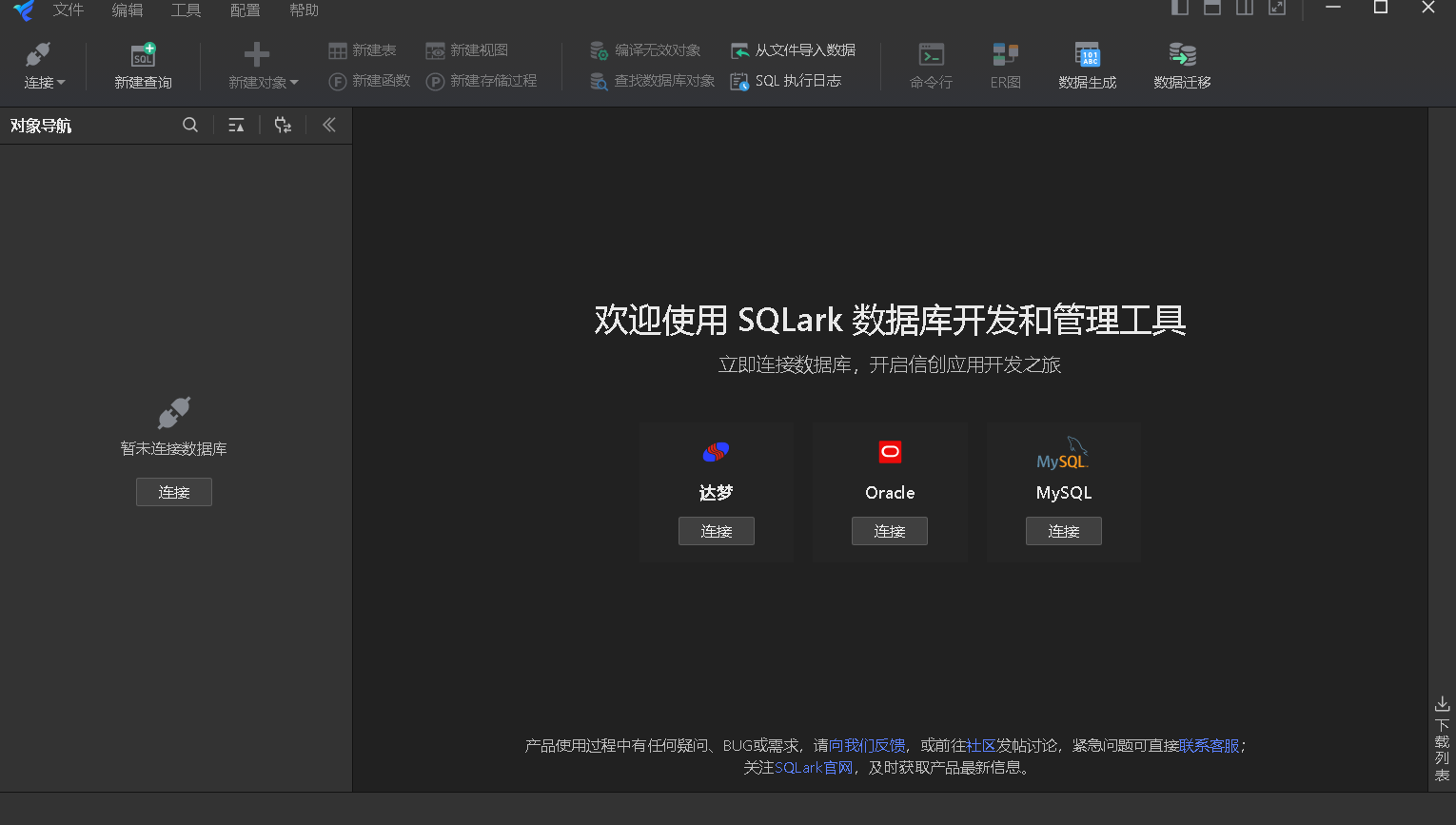Launch the 数据生成 tool
This screenshot has height=825, width=1456.
coord(1088,67)
